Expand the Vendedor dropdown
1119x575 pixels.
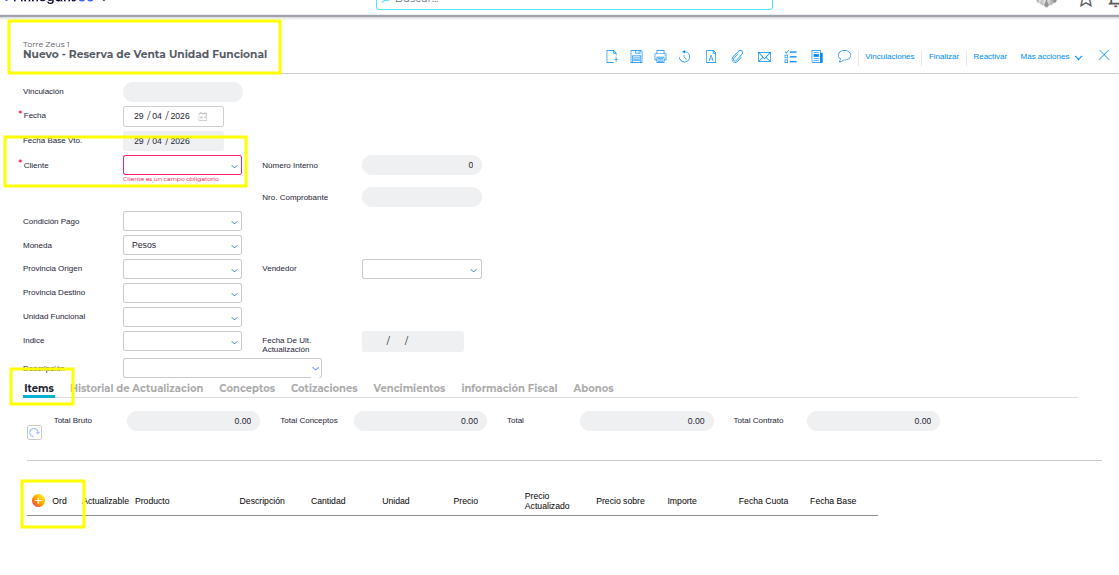click(421, 269)
